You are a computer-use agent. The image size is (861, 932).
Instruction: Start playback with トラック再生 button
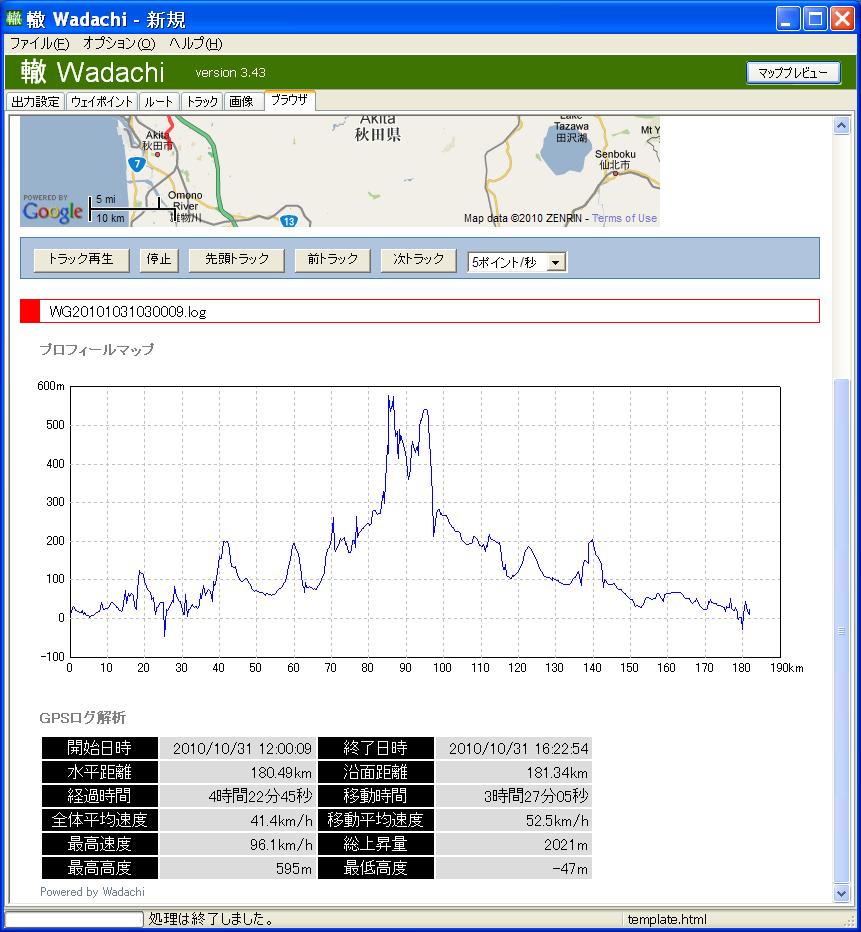pyautogui.click(x=81, y=260)
